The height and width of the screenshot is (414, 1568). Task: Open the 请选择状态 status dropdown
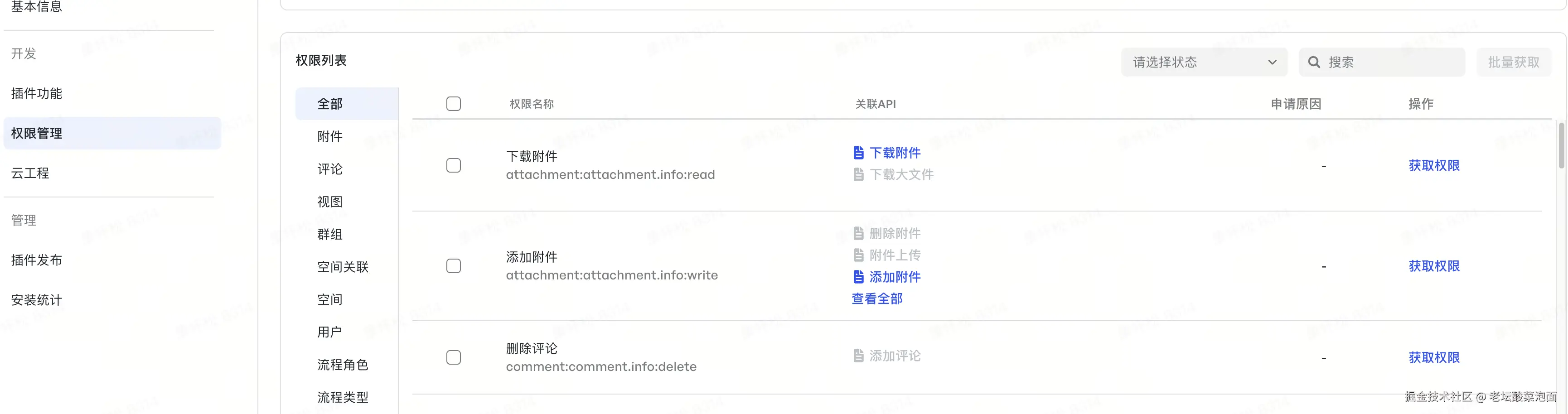click(1204, 62)
